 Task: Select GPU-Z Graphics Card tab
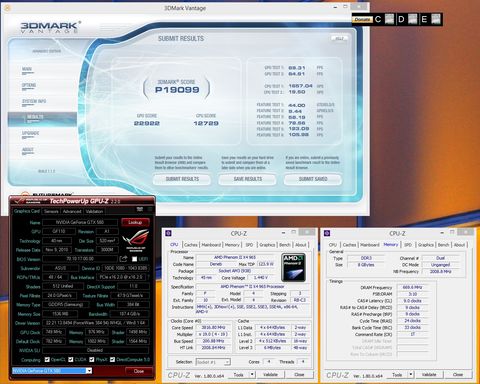point(27,211)
